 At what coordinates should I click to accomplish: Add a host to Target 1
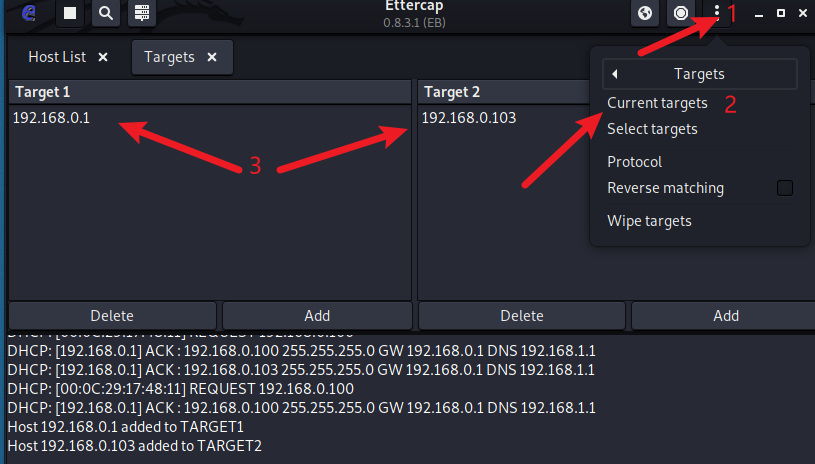tap(317, 315)
